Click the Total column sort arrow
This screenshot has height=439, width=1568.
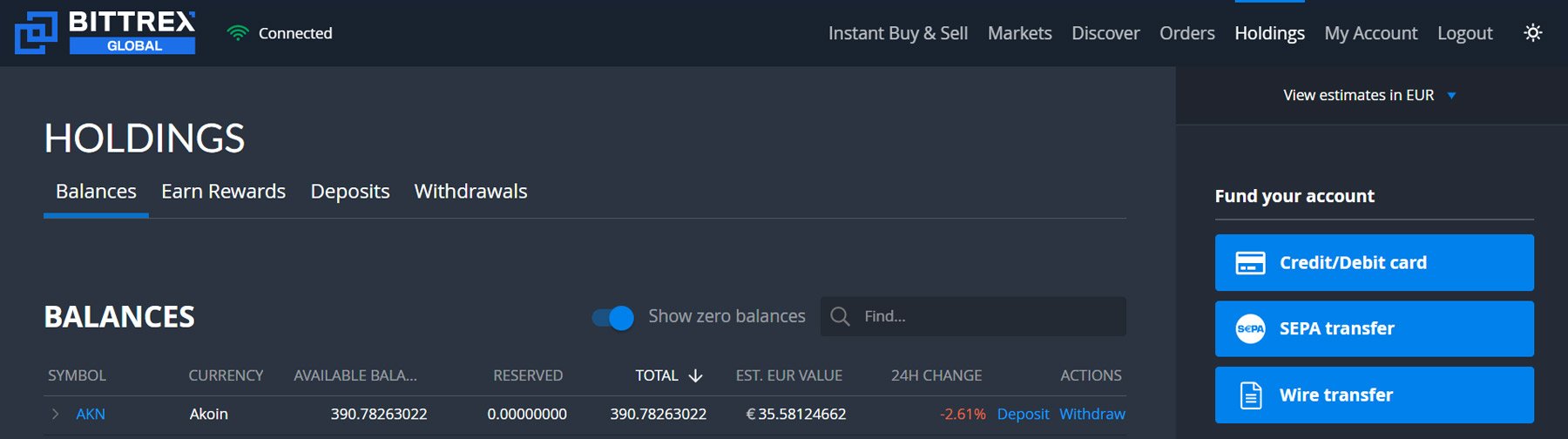(x=695, y=375)
